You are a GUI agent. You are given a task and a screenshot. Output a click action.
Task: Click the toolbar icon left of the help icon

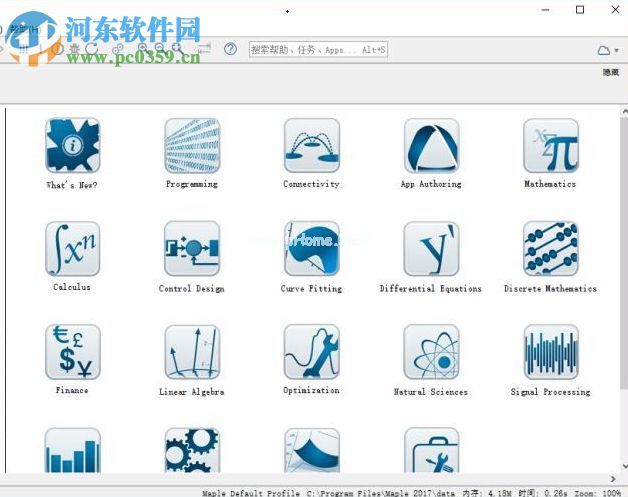205,49
